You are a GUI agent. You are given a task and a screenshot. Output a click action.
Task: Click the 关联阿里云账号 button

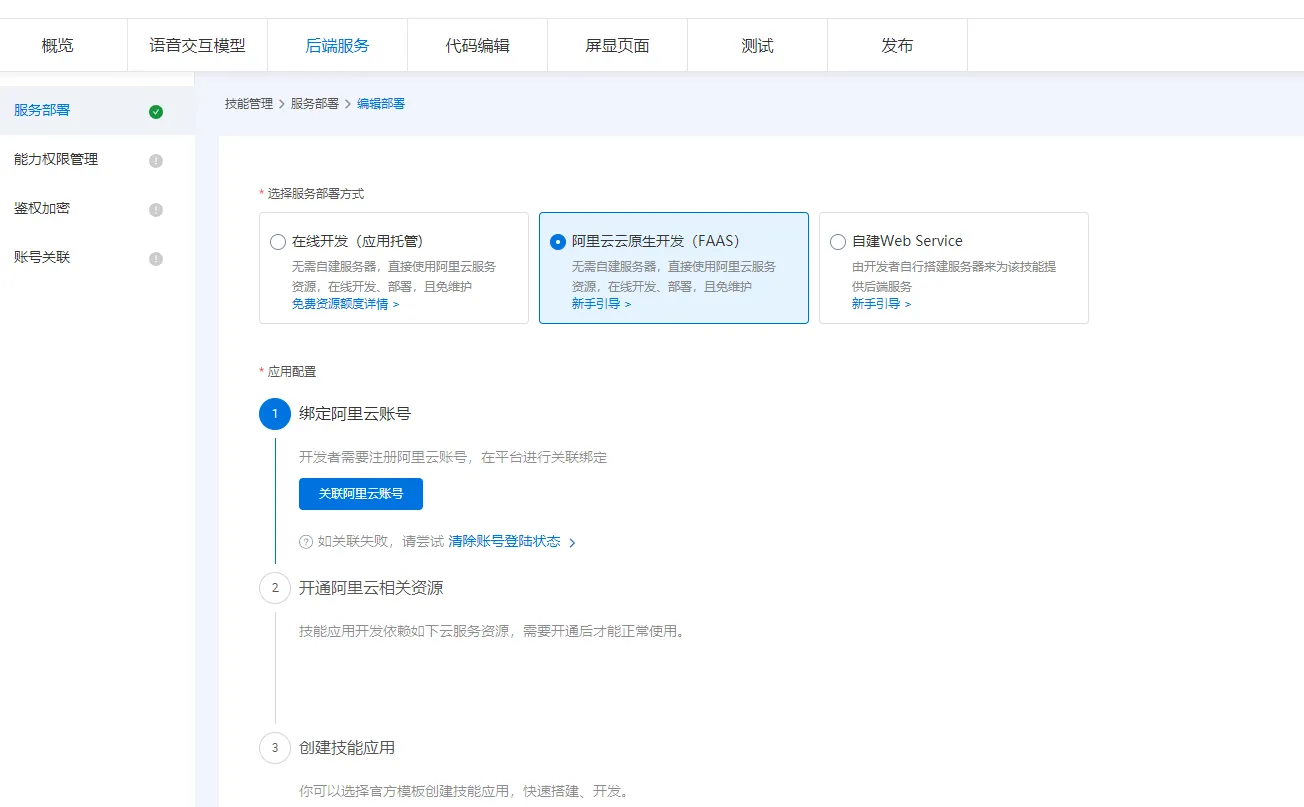(361, 494)
